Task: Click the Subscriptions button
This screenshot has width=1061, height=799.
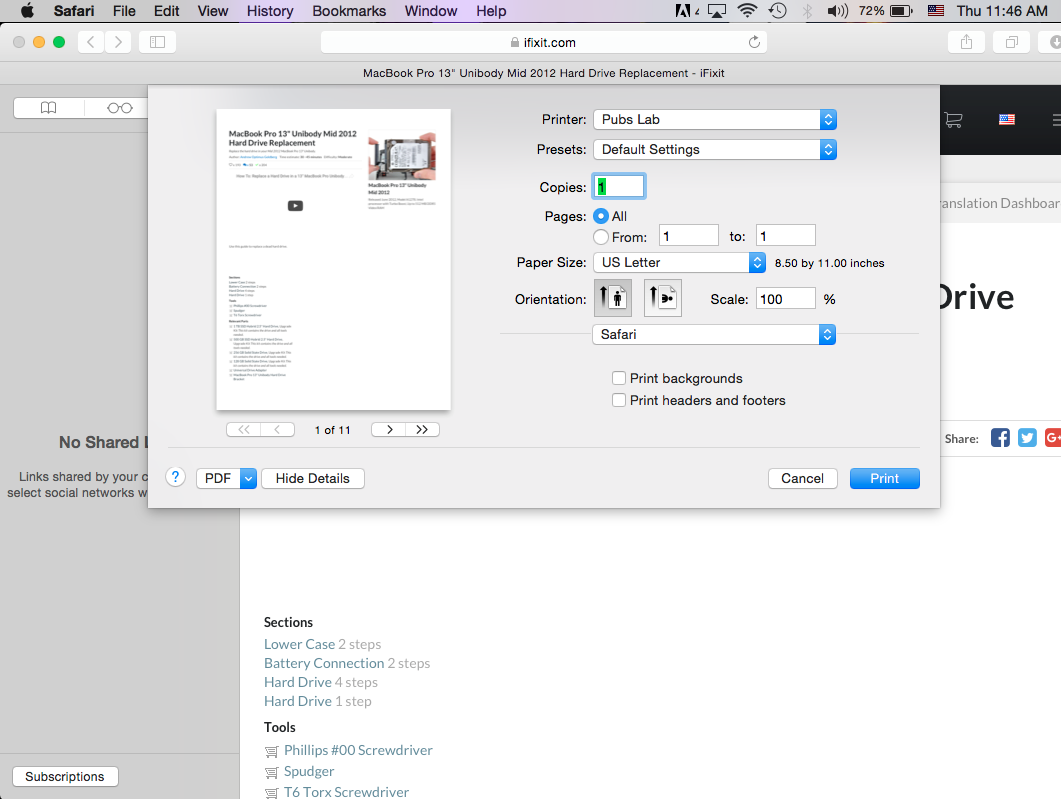Action: point(65,777)
